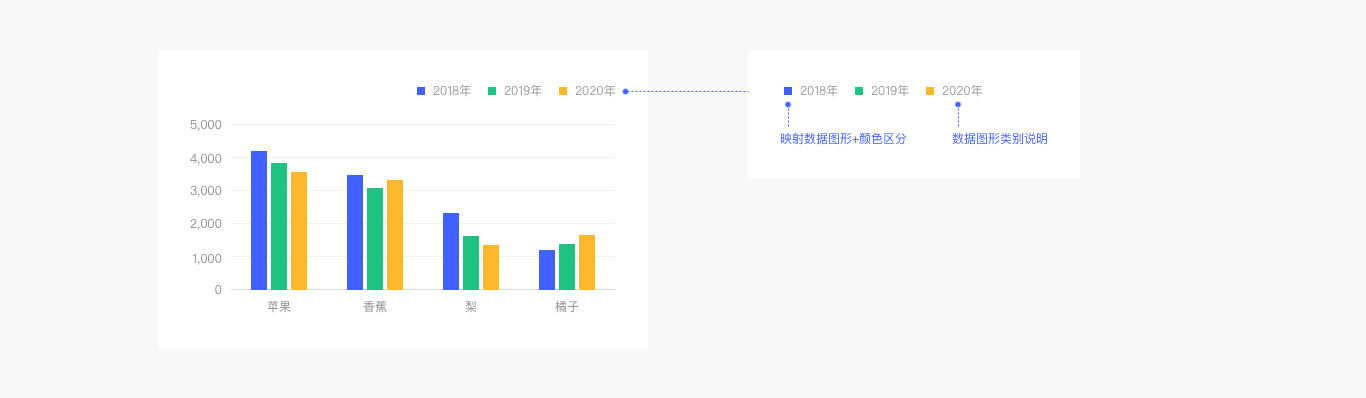Toggle the 2018年 legend entry in the chart

click(444, 91)
